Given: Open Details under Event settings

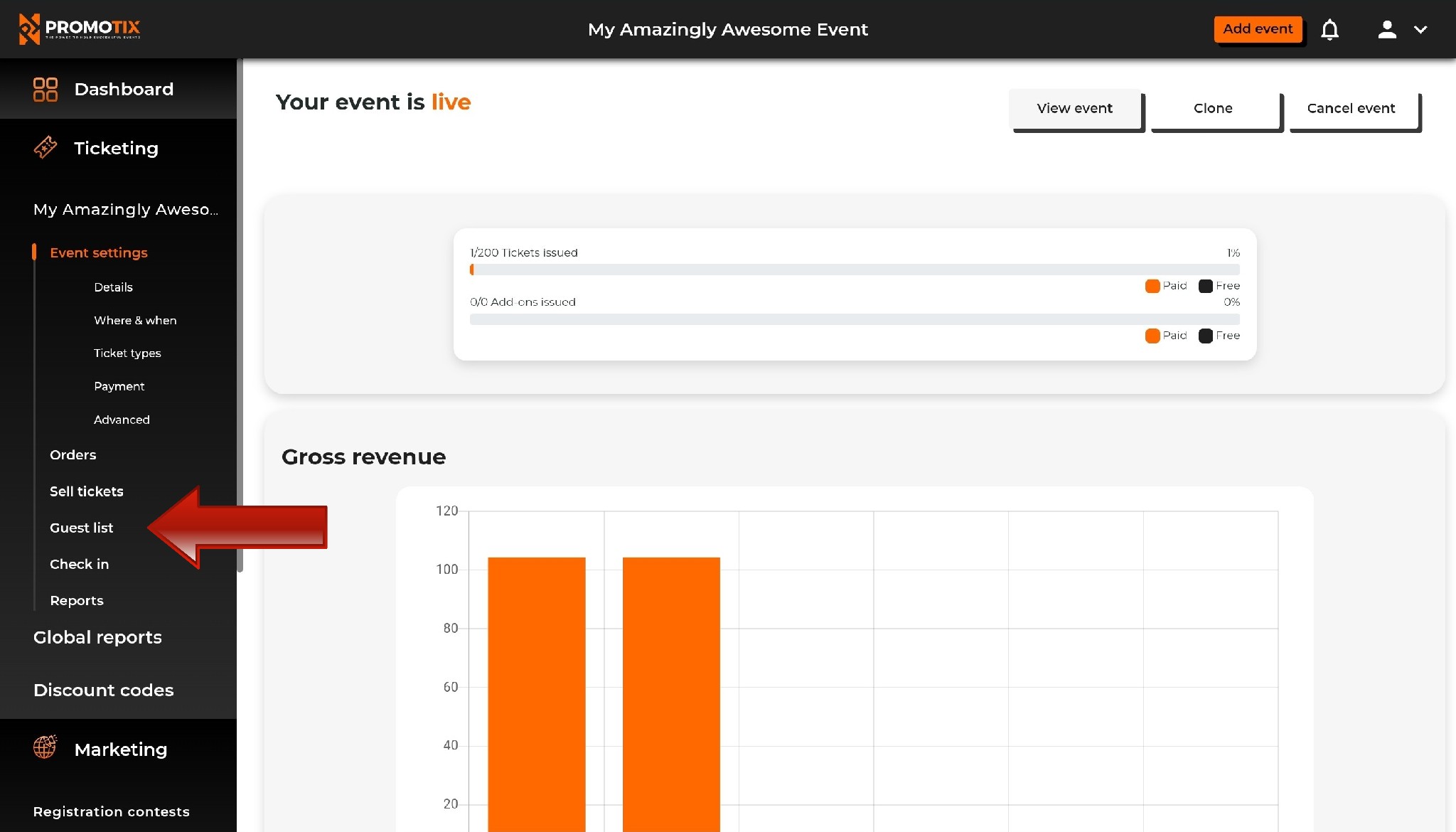Looking at the screenshot, I should point(113,287).
